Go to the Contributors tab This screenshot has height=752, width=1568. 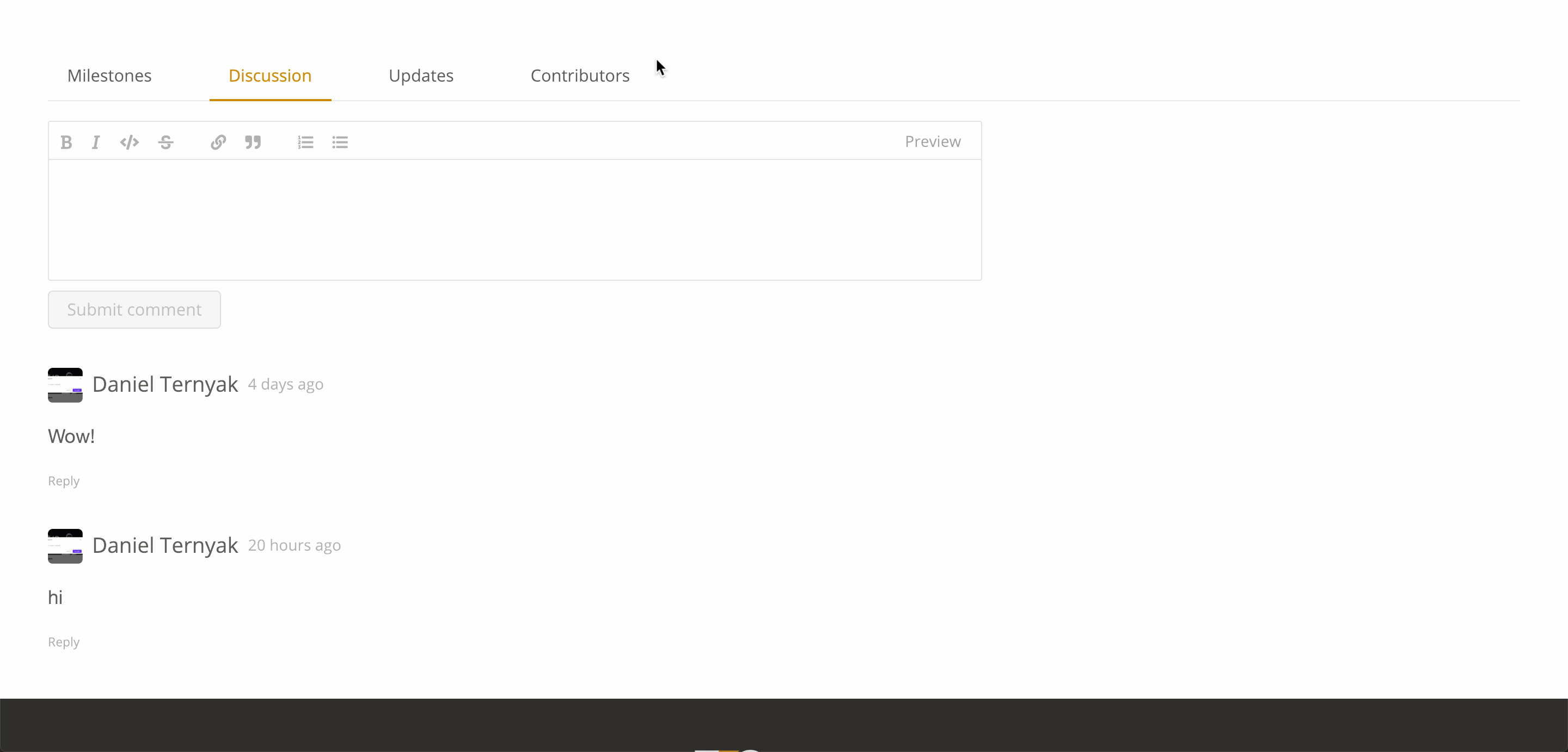pyautogui.click(x=580, y=76)
